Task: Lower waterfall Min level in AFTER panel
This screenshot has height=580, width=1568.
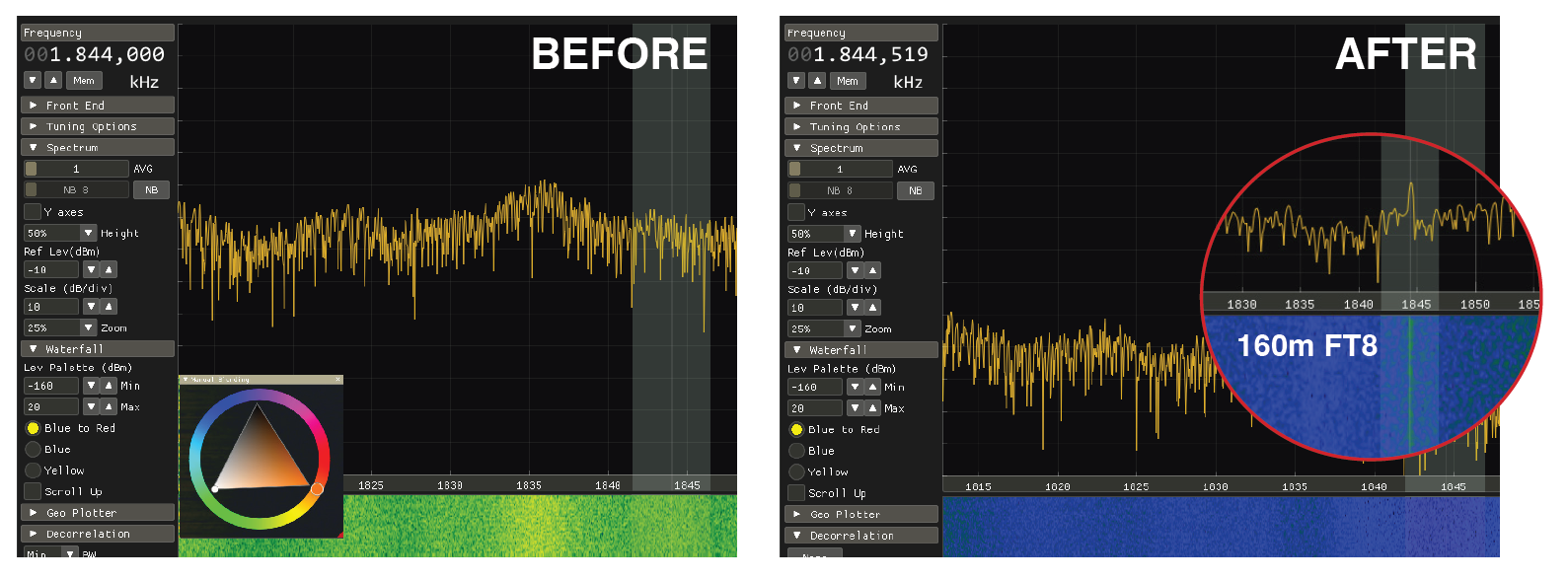Action: 855,388
